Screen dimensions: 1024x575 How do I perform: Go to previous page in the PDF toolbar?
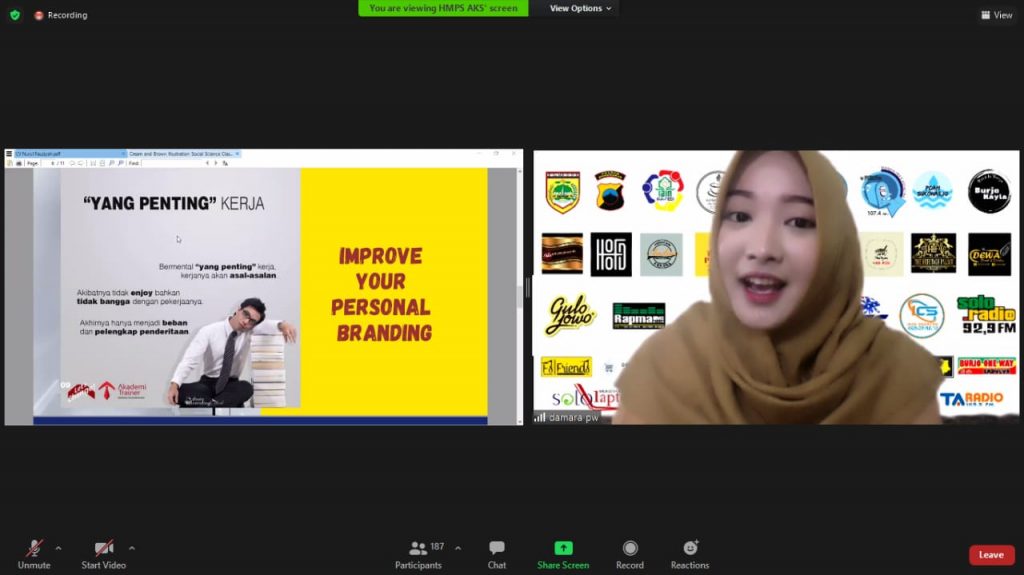(72, 163)
